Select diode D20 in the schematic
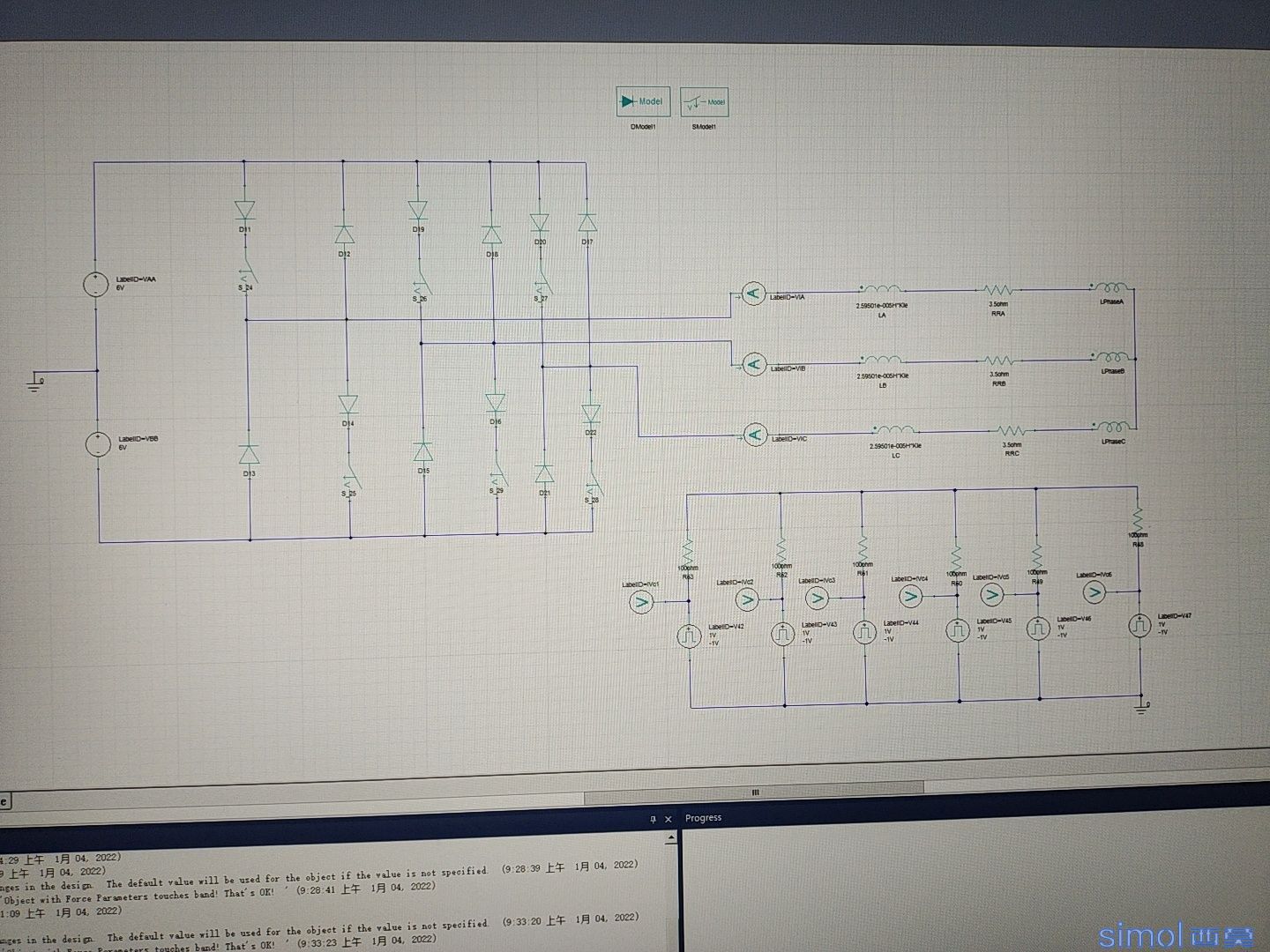 coord(540,223)
